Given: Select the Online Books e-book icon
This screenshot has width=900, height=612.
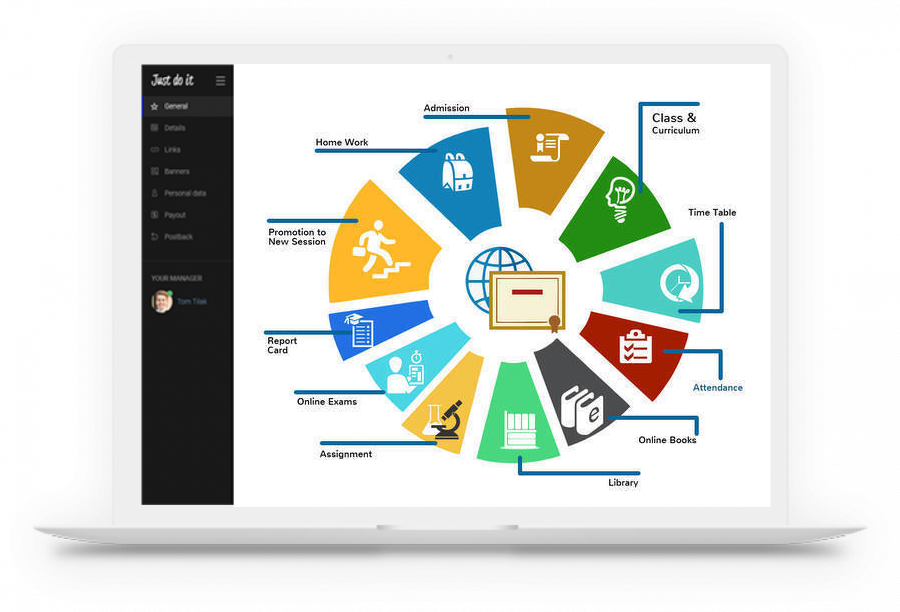Looking at the screenshot, I should pos(583,401).
